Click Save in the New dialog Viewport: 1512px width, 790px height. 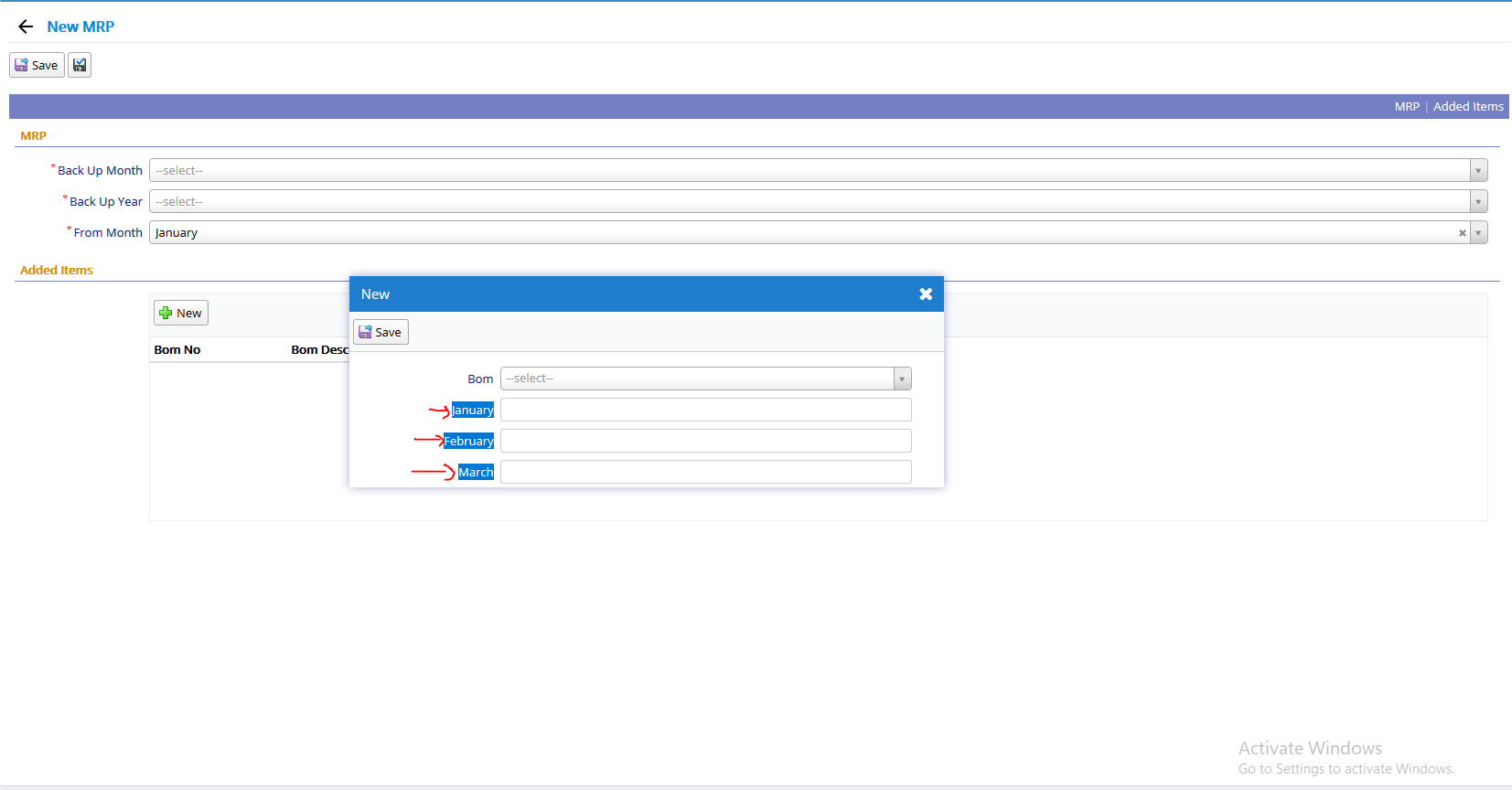(x=381, y=332)
